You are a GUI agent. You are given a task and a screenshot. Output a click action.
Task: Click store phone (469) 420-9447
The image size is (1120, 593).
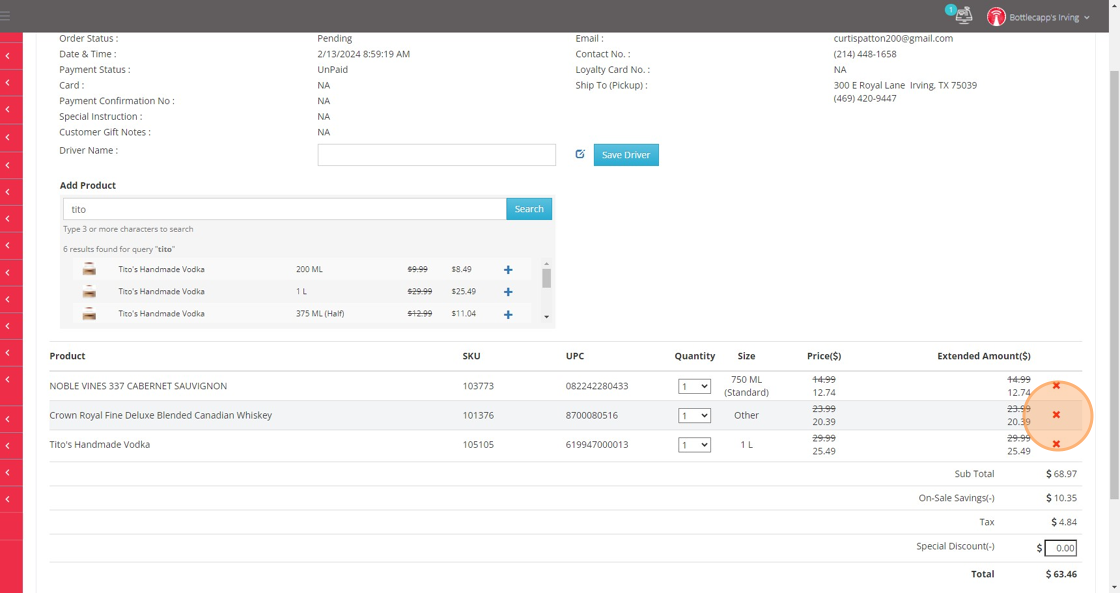tap(864, 99)
